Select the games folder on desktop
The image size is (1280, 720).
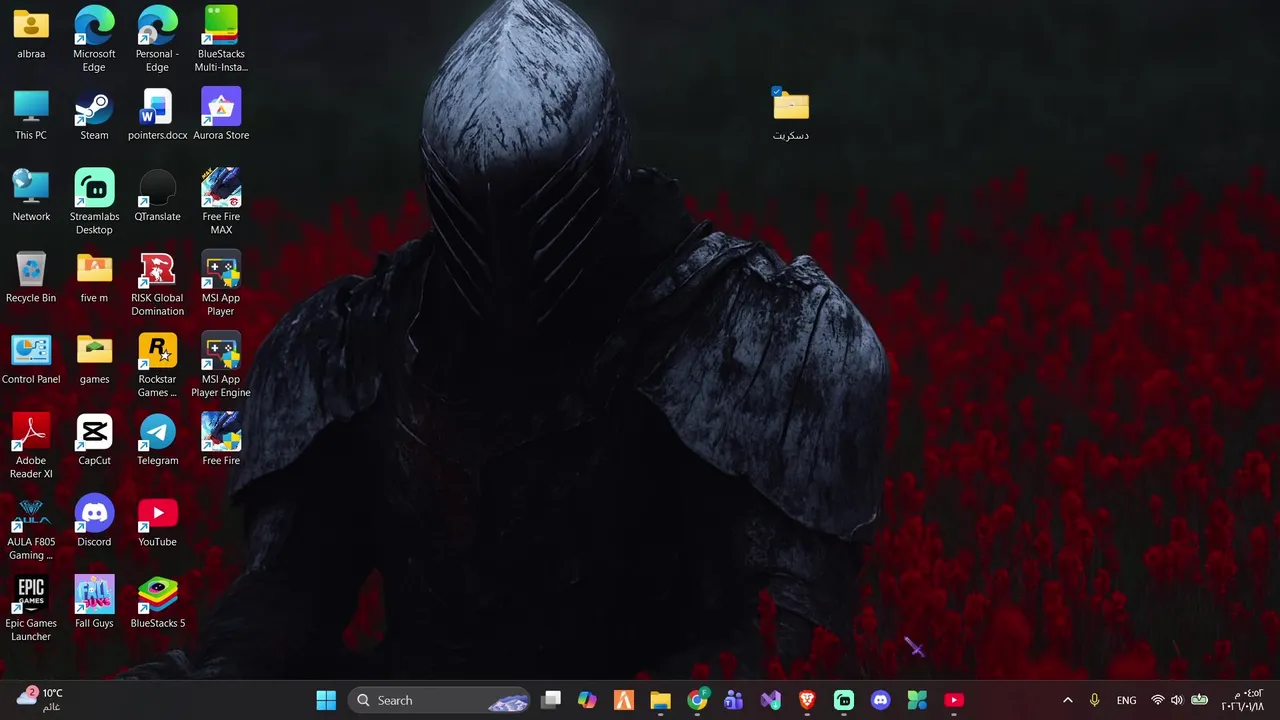(x=94, y=359)
